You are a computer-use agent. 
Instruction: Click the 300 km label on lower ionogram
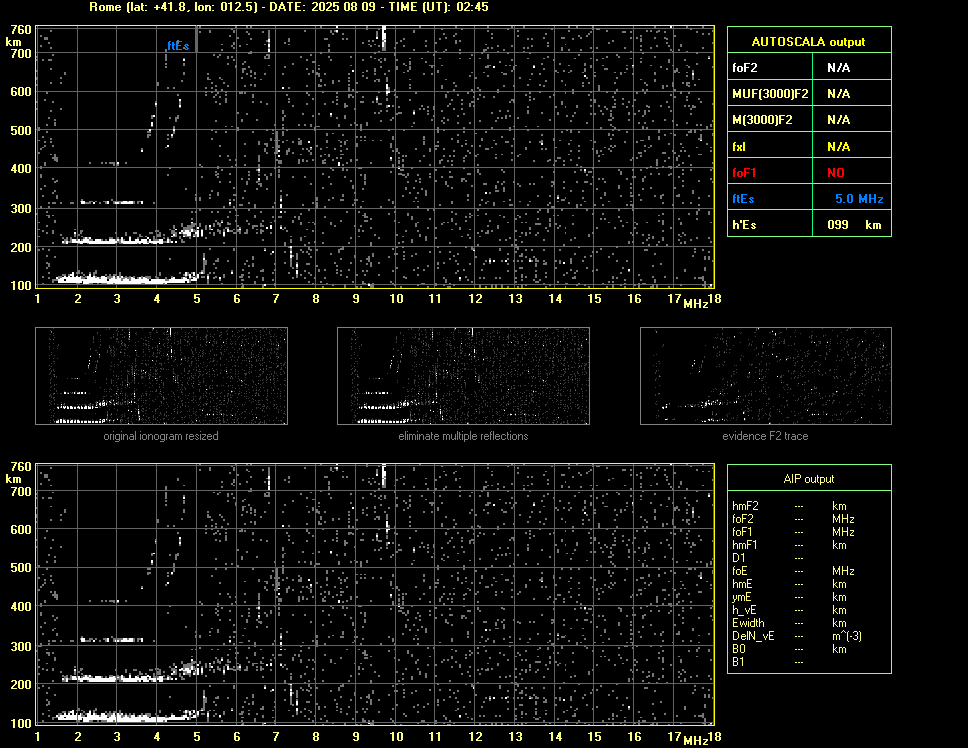click(x=20, y=647)
